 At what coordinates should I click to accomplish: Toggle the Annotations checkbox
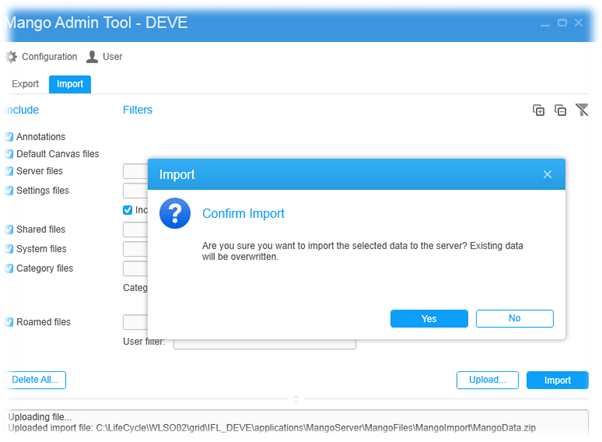pyautogui.click(x=9, y=137)
